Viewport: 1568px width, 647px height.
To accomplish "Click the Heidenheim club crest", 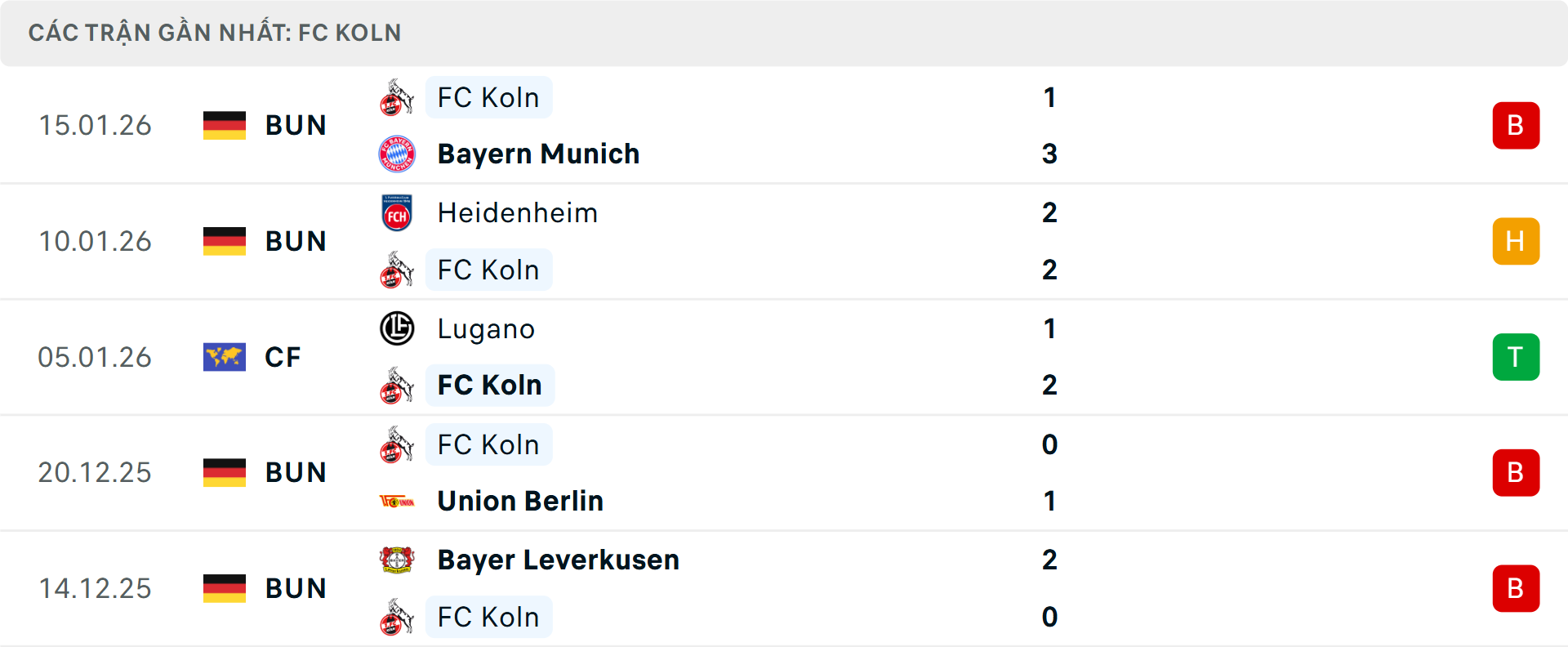I will (x=397, y=213).
